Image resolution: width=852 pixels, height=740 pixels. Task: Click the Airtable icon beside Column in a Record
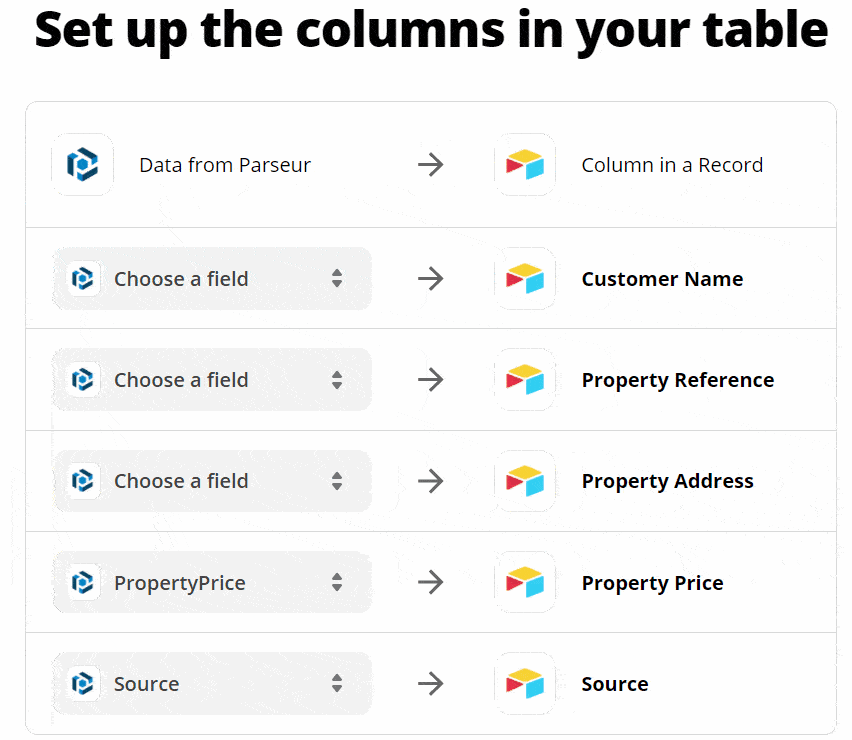click(524, 164)
